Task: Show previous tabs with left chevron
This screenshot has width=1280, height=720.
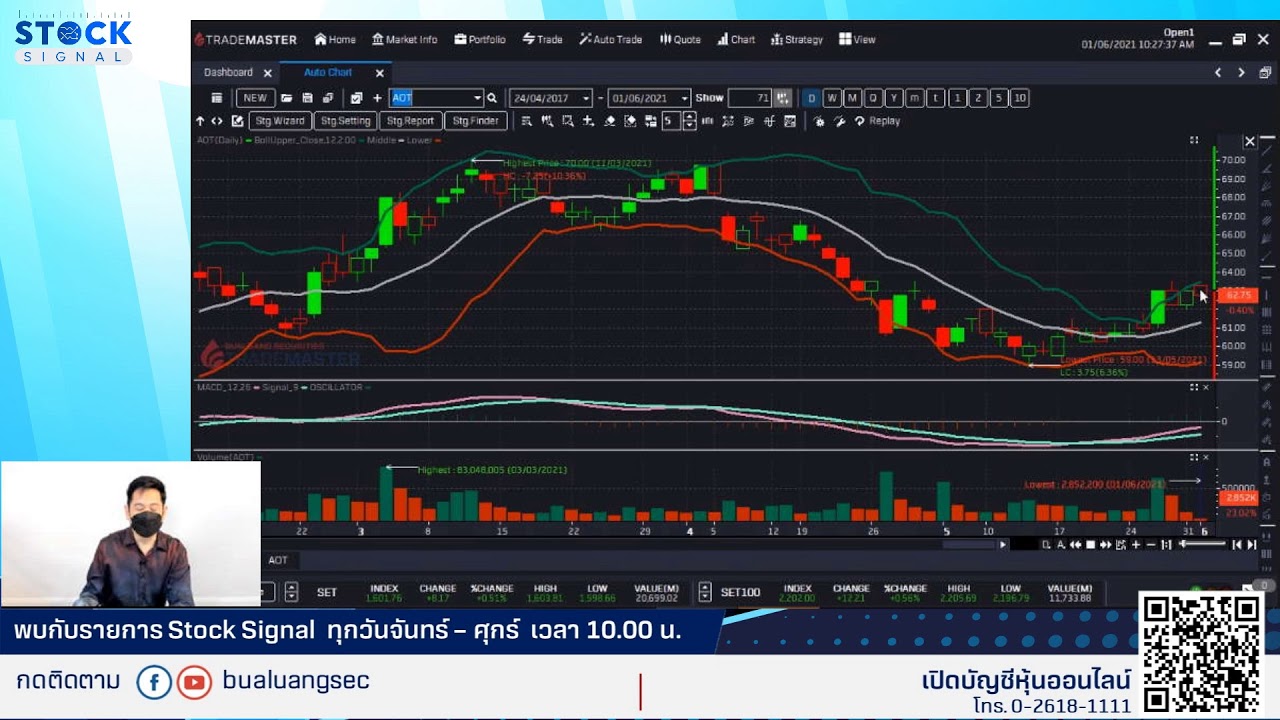Action: [1218, 73]
